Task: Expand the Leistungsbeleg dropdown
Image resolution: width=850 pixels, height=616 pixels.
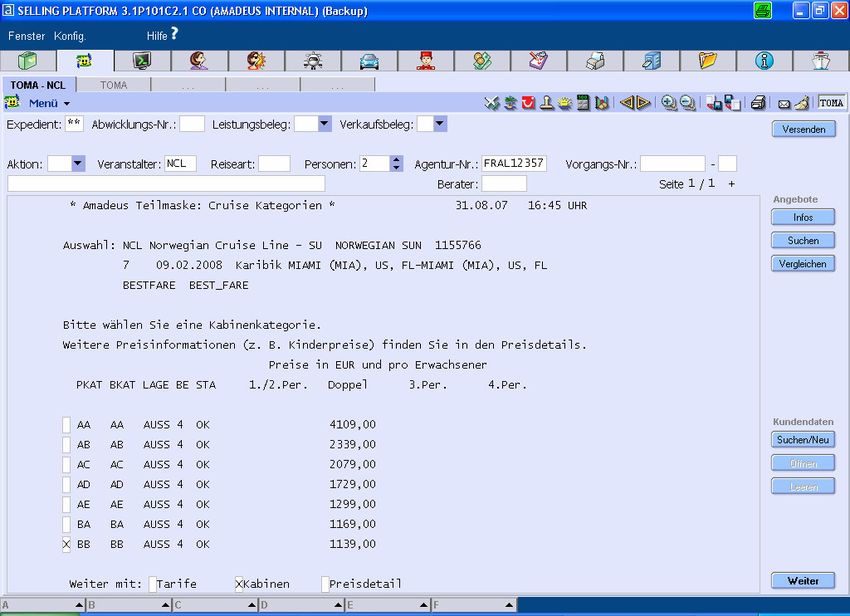Action: pyautogui.click(x=325, y=124)
